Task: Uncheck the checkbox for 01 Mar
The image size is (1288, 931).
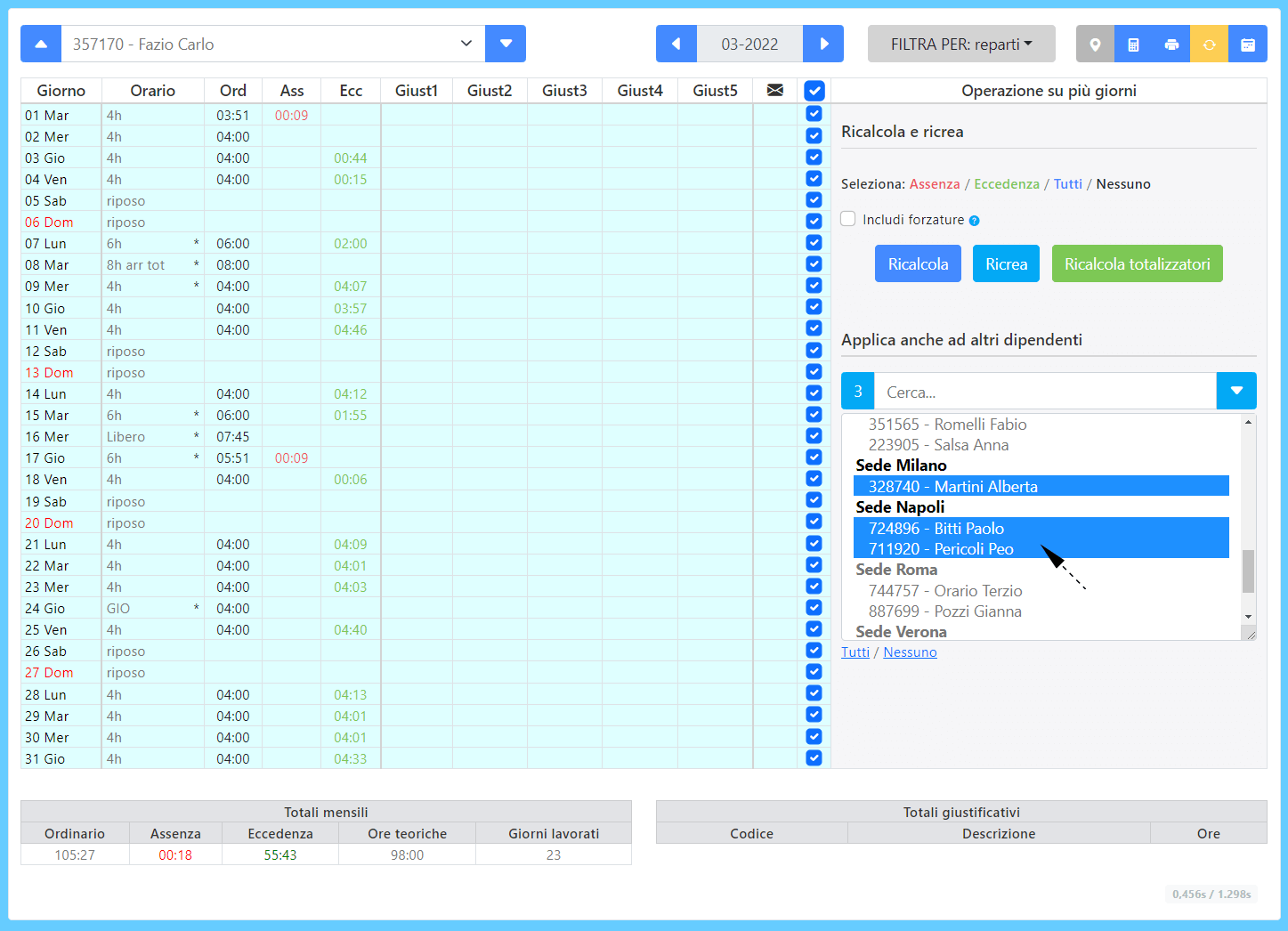Action: tap(814, 114)
